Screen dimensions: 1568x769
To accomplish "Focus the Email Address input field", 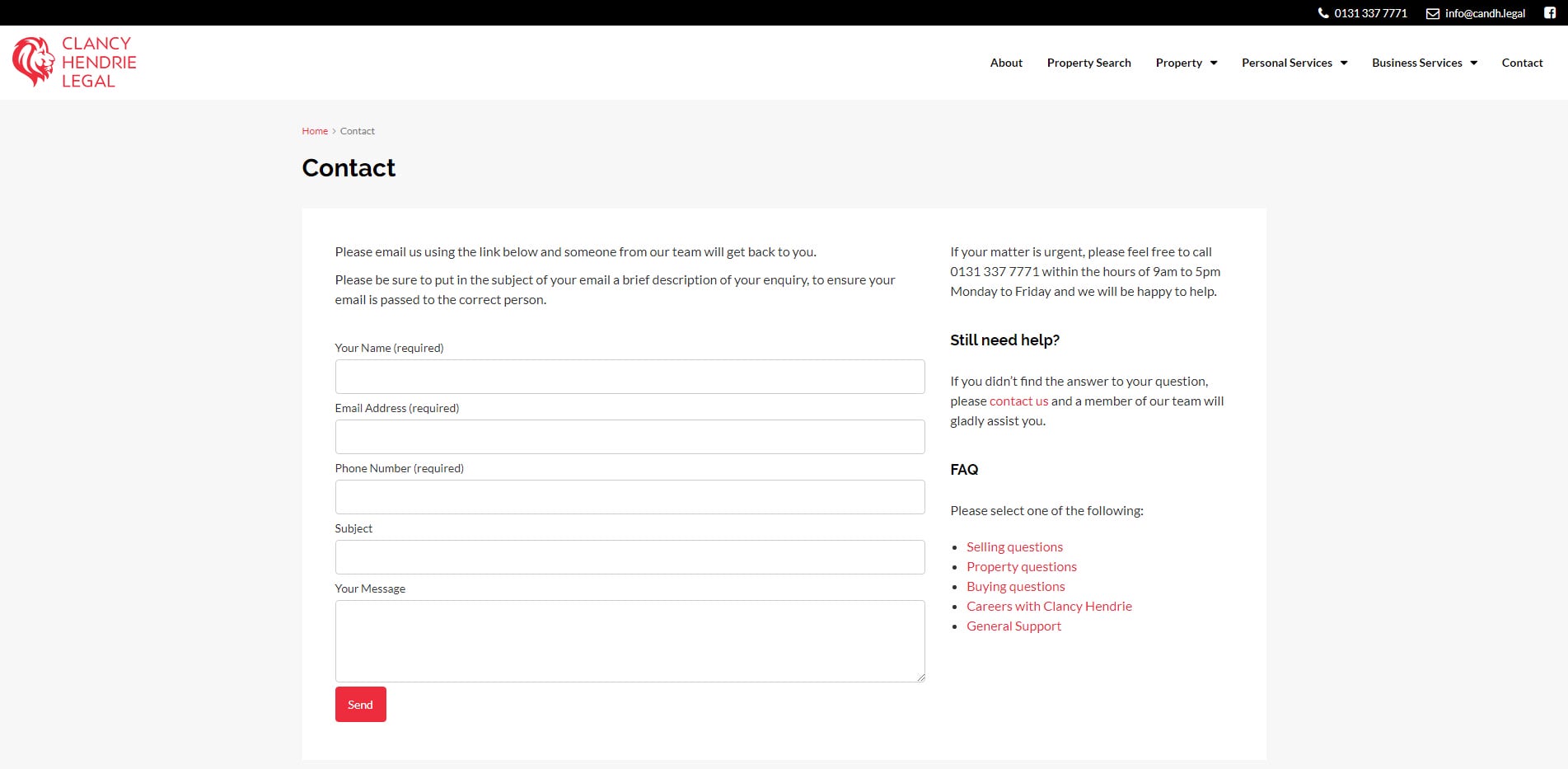I will pos(630,437).
